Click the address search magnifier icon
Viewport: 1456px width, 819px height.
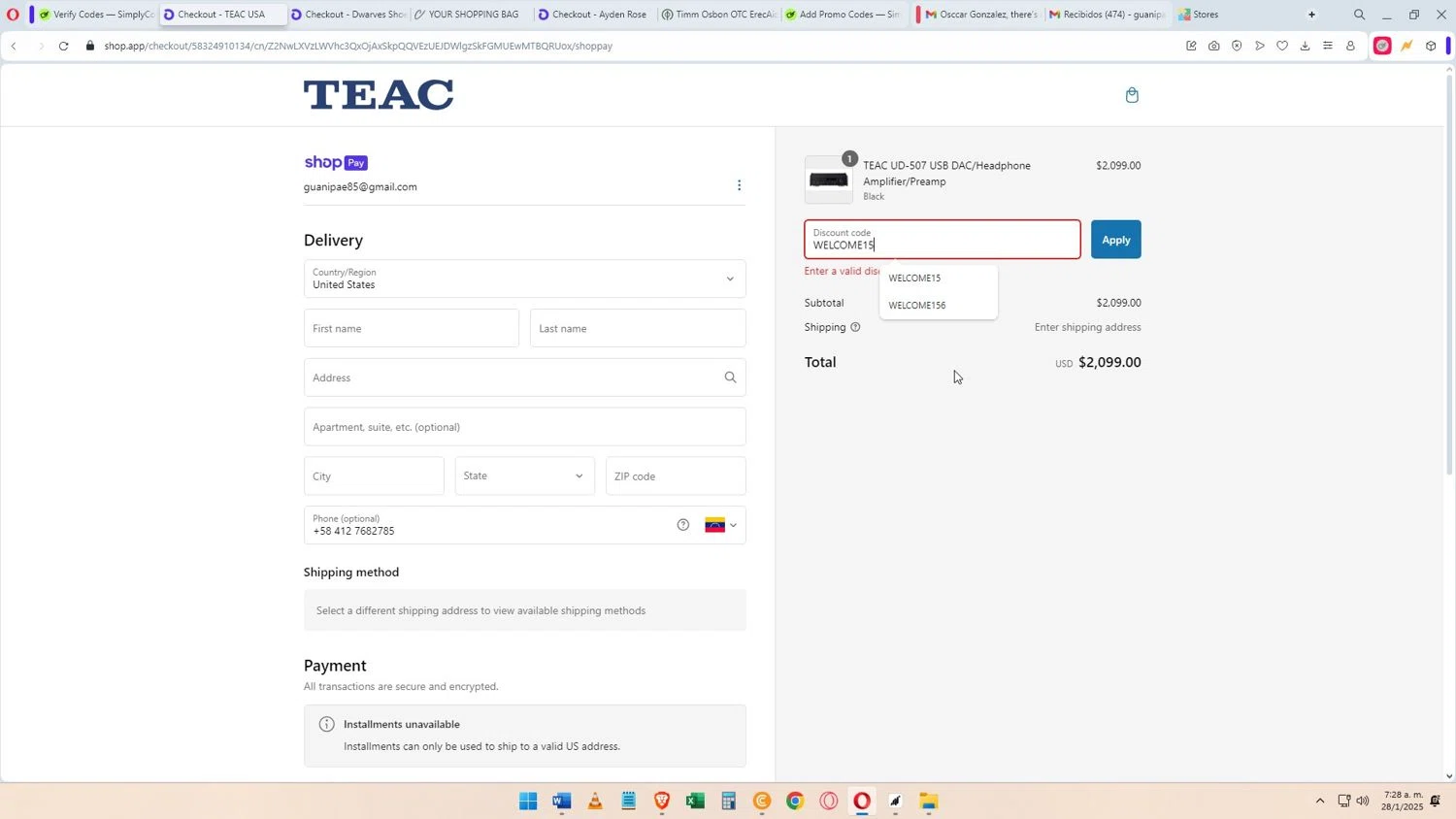pos(730,377)
